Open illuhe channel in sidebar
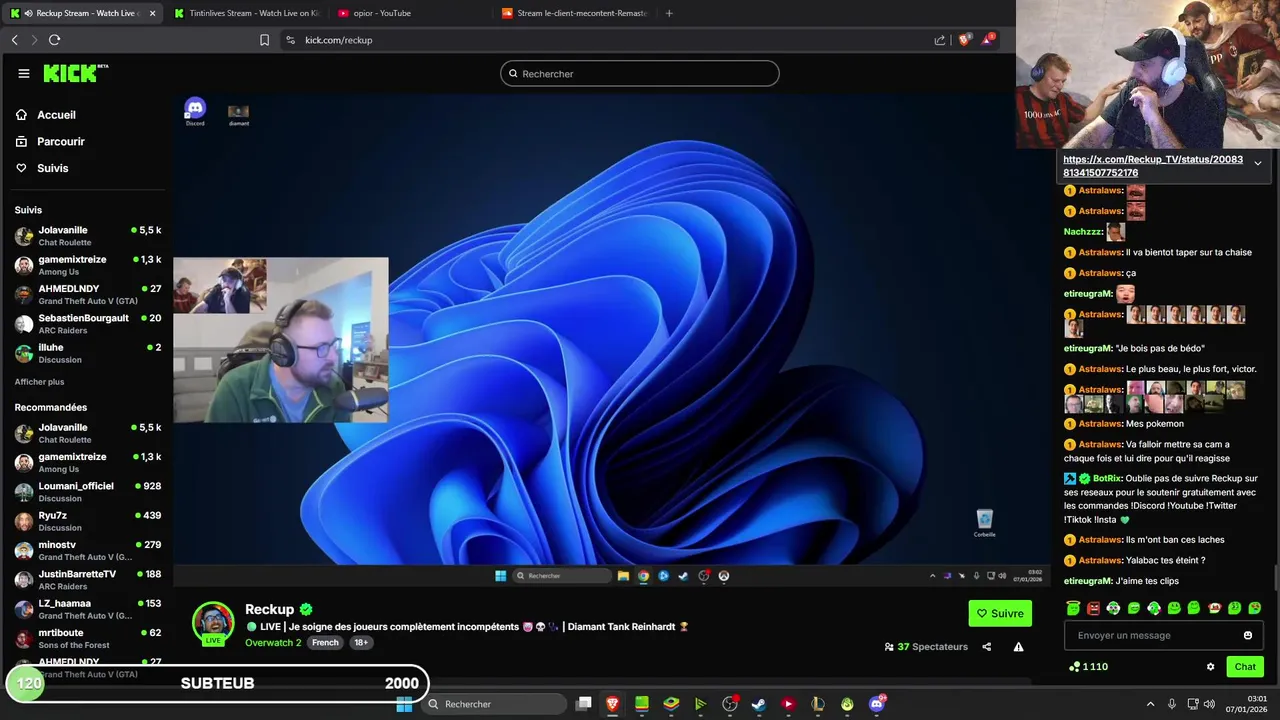This screenshot has width=1280, height=720. (88, 353)
